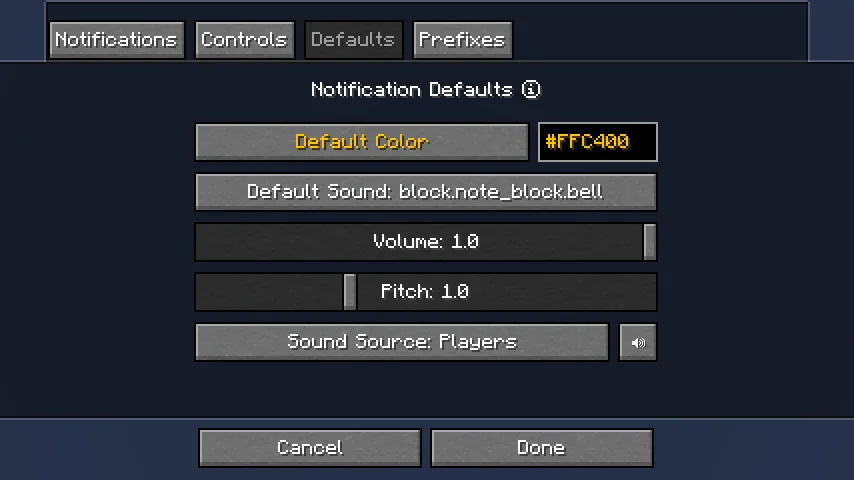Click Done to save settings
The image size is (854, 480).
(542, 448)
